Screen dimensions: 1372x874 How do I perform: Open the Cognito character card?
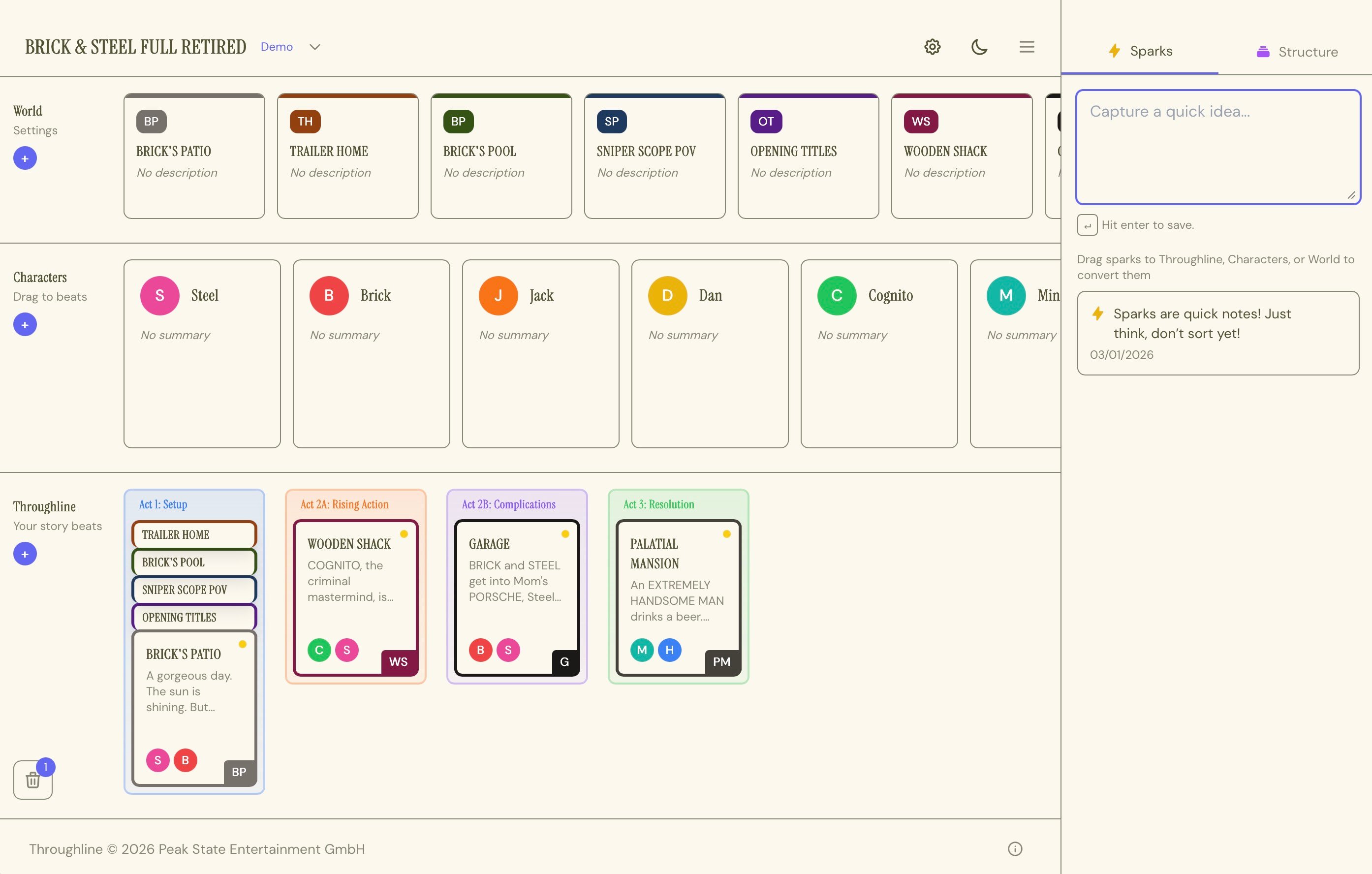coord(878,353)
